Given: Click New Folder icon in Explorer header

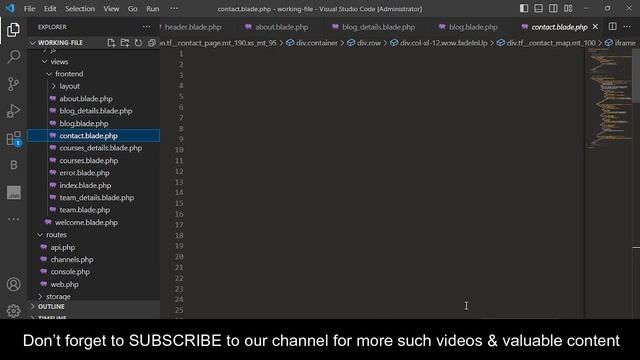Looking at the screenshot, I should click(x=124, y=42).
